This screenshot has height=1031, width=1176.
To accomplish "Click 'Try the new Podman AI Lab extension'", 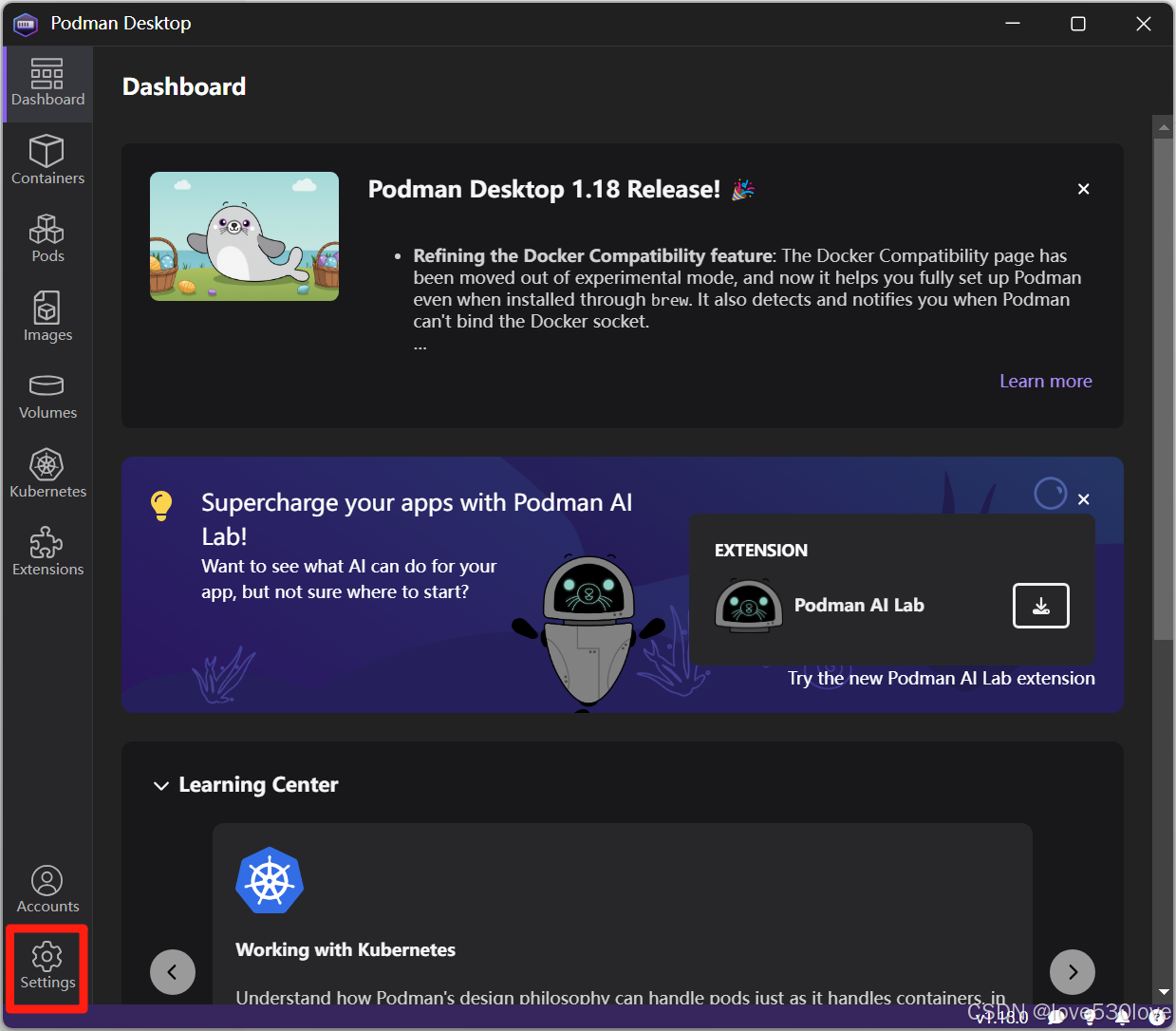I will point(942,678).
